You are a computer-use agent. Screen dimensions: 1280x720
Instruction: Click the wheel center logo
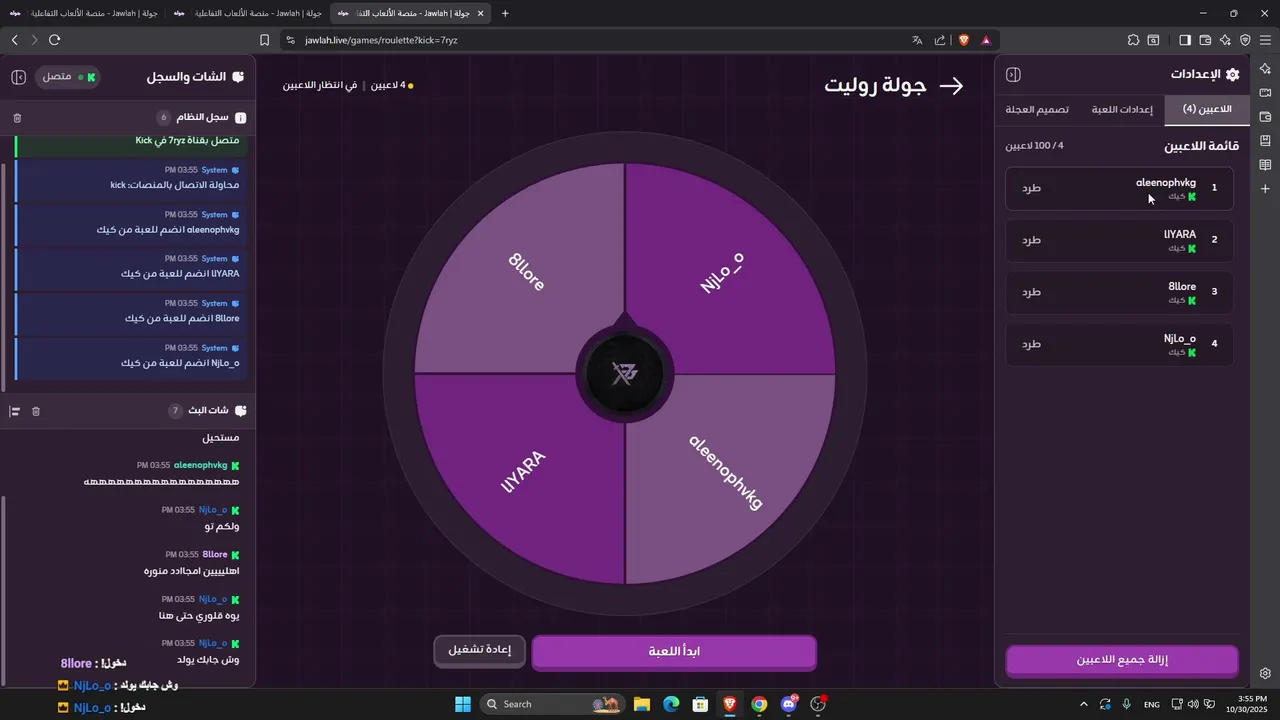(x=625, y=374)
